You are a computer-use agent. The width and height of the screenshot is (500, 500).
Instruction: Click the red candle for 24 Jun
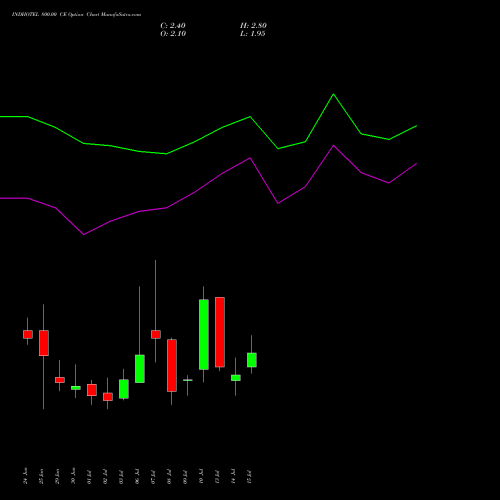point(28,334)
